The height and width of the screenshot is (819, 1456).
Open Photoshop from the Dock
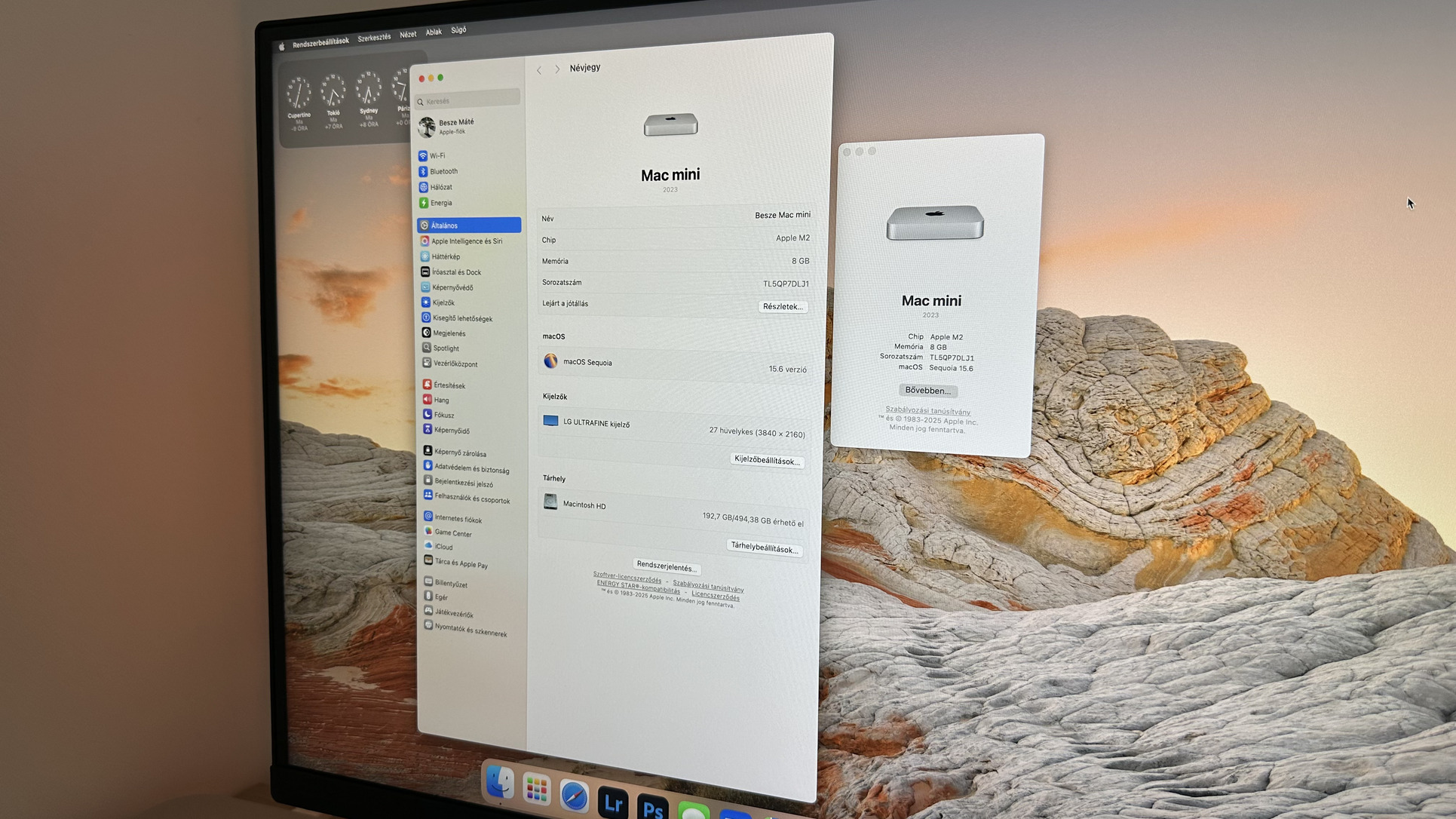tap(652, 808)
